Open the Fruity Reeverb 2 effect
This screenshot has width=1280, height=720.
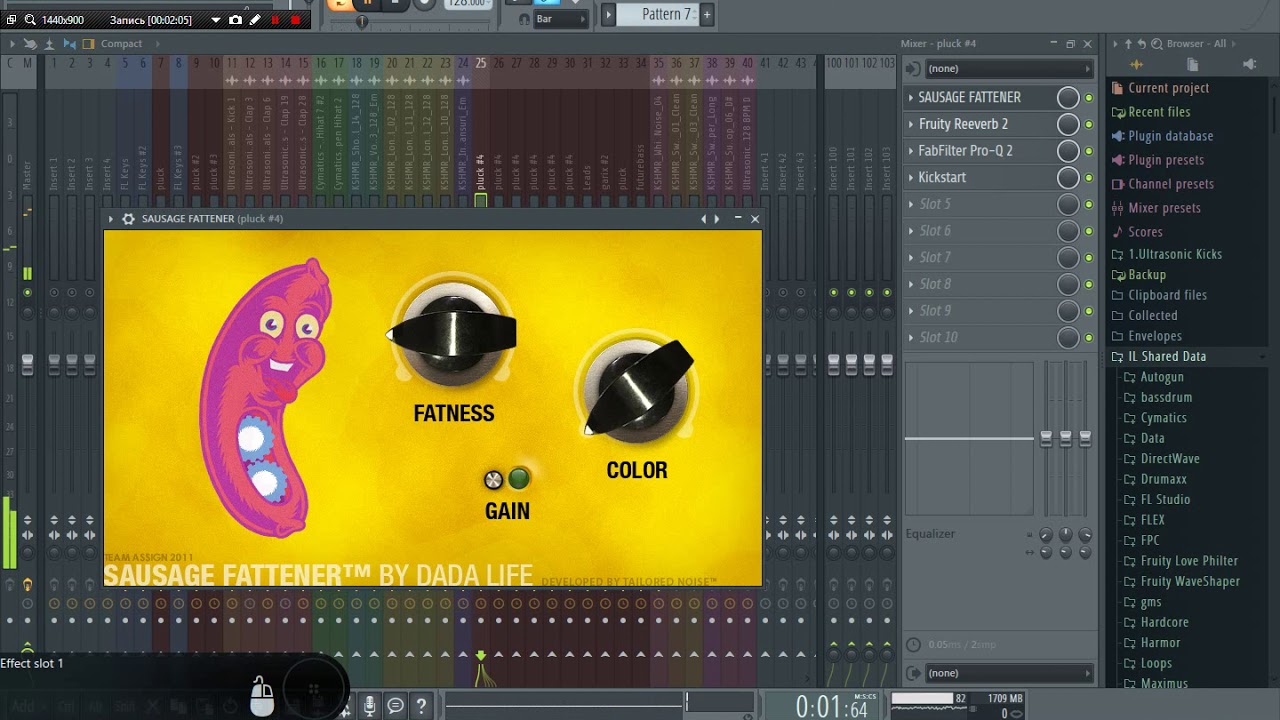tap(963, 124)
